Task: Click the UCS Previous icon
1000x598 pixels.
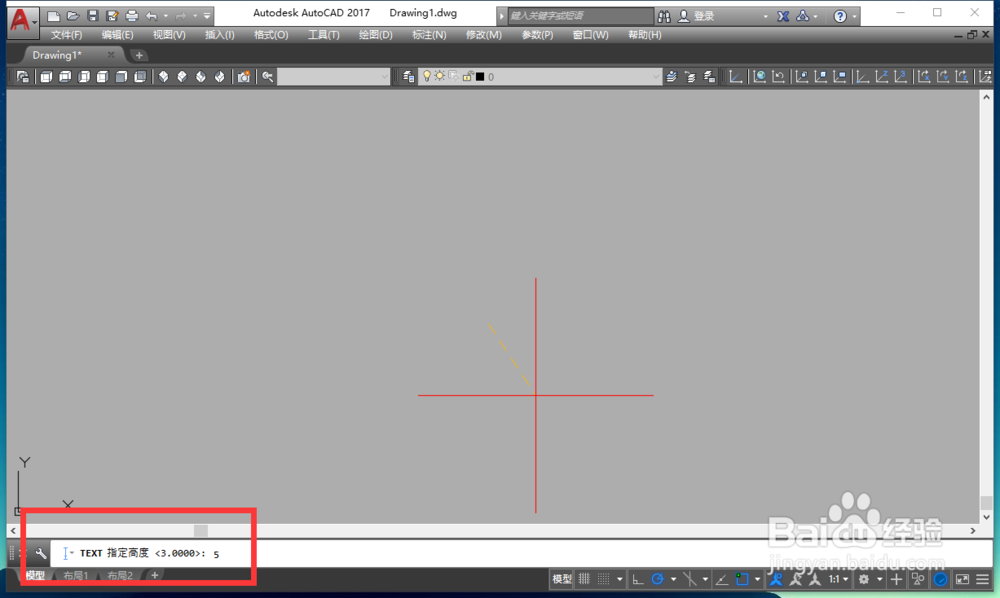Action: pyautogui.click(x=778, y=77)
